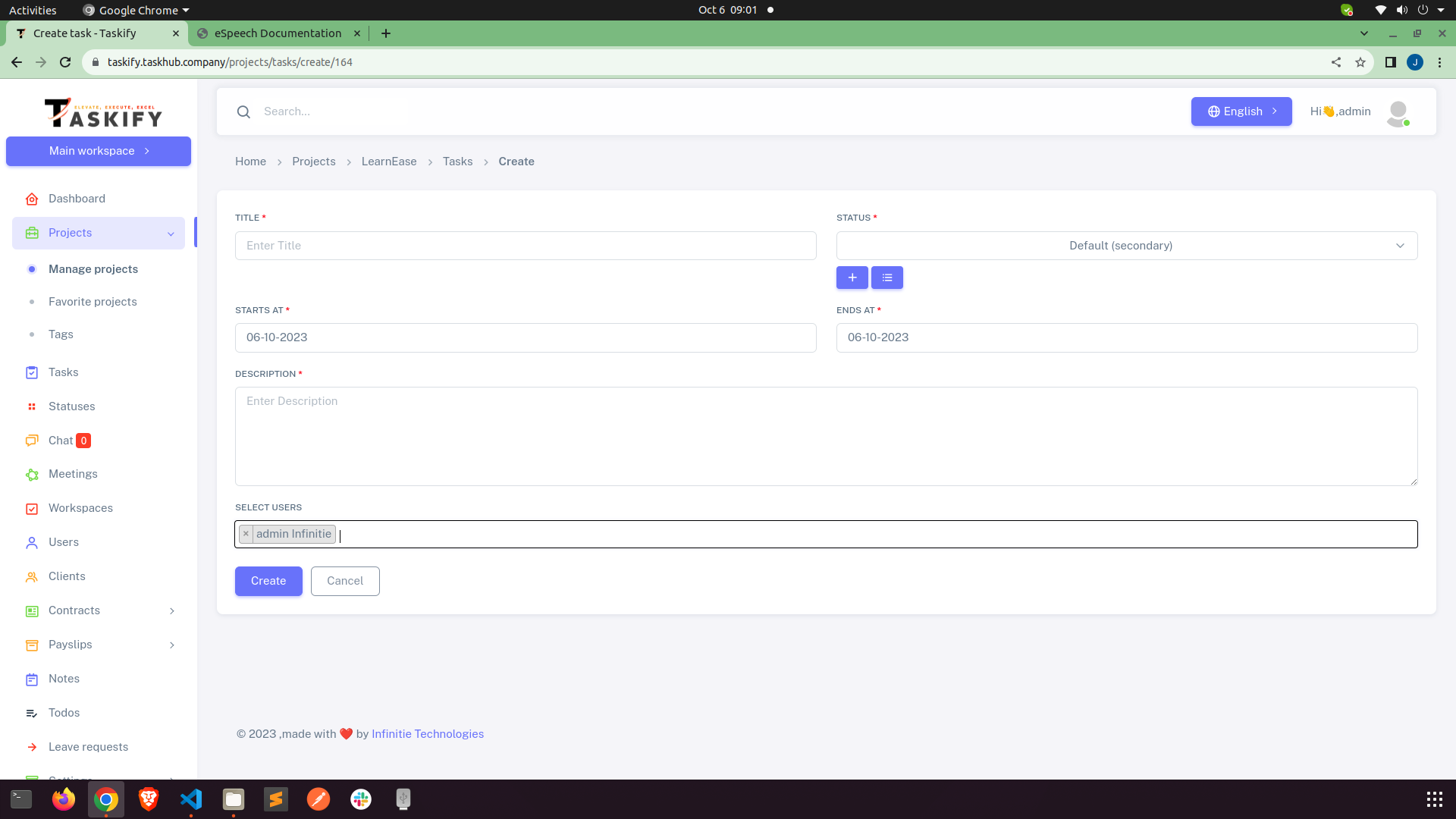Bookmark page with star icon
1456x819 pixels.
1360,62
